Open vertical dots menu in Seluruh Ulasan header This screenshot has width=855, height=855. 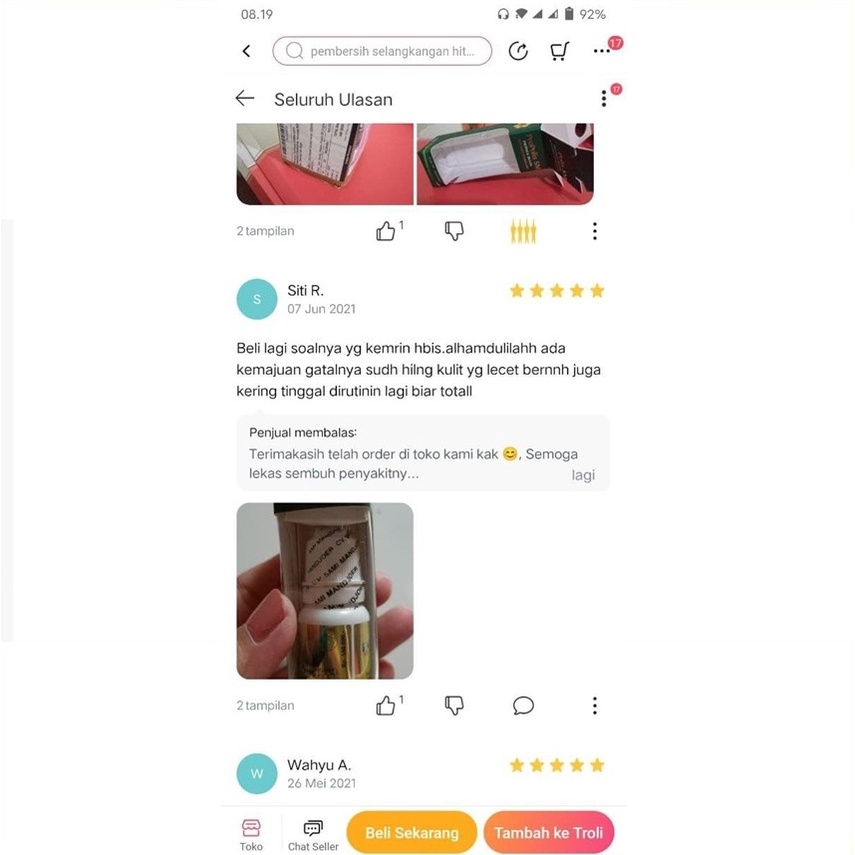(604, 99)
